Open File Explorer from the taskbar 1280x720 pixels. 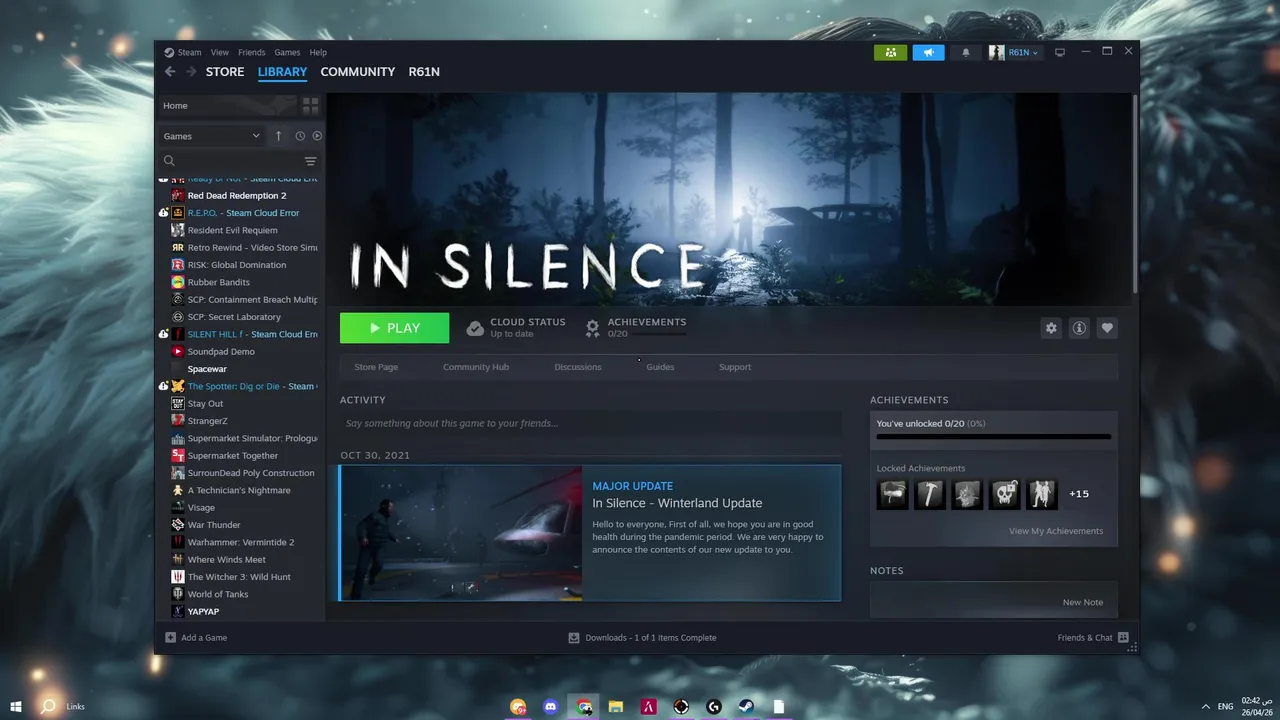click(616, 706)
